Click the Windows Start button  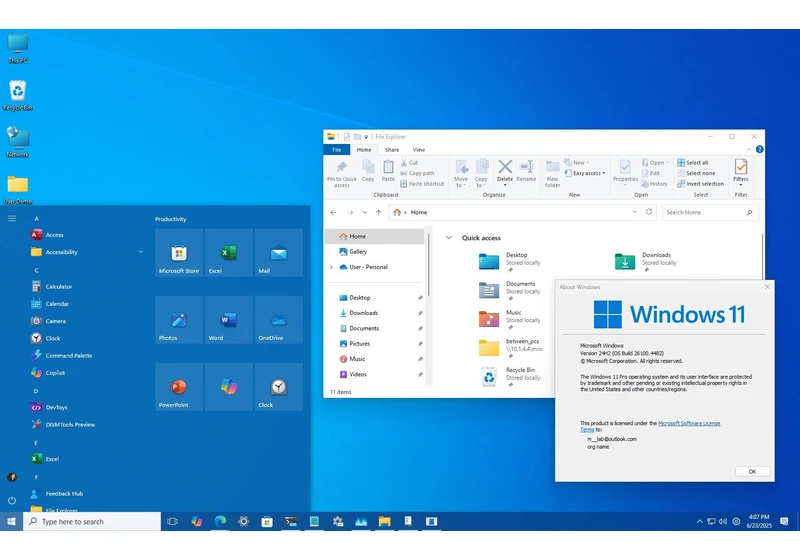(x=11, y=521)
